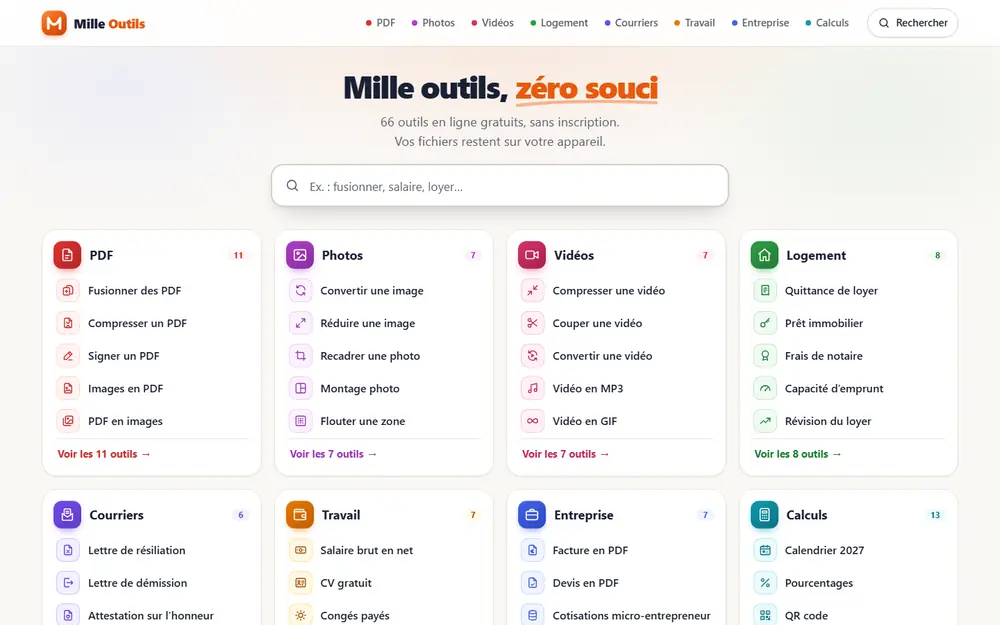The image size is (1000, 625).
Task: Click the trend icon beside Révision du loyer
Action: (x=765, y=421)
